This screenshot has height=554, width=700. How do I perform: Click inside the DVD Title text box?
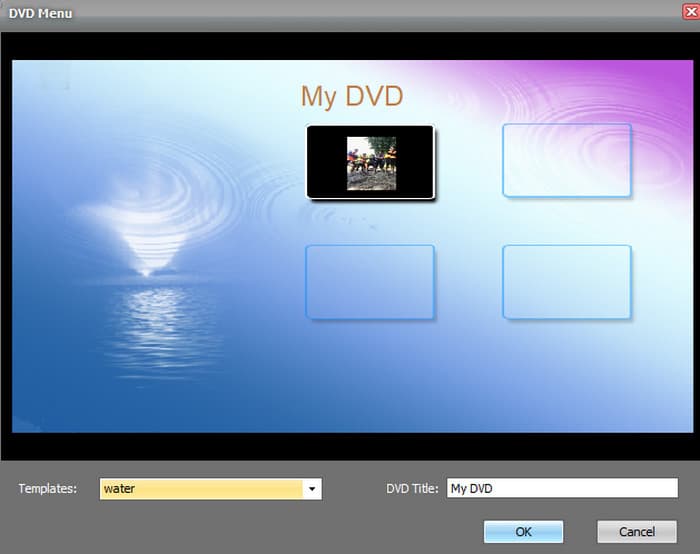coord(561,489)
